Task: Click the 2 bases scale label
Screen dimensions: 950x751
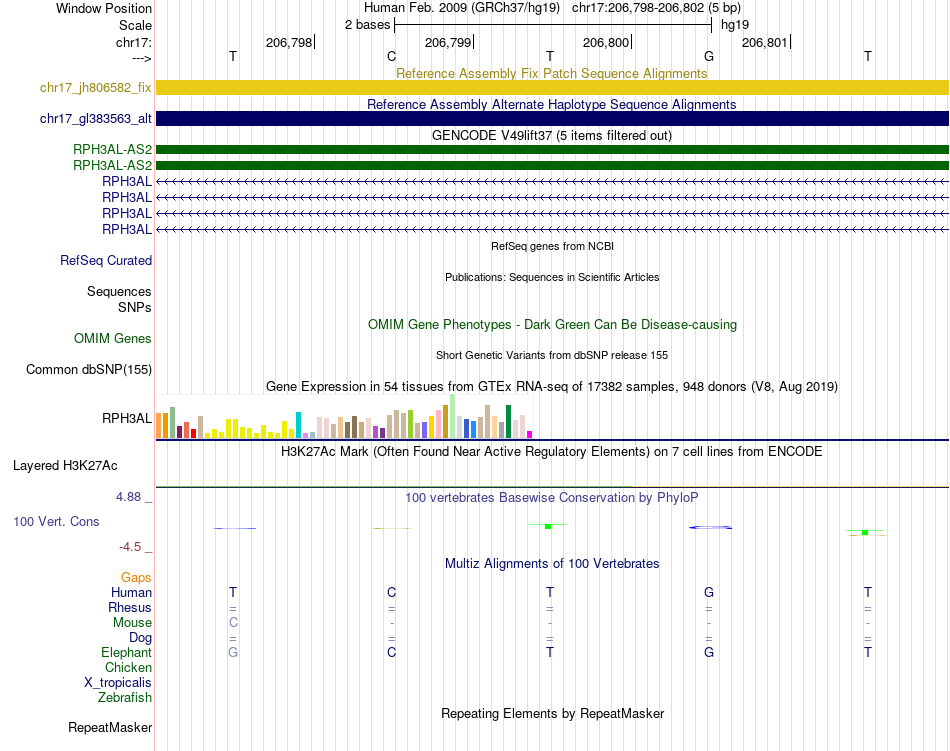Action: coord(367,25)
